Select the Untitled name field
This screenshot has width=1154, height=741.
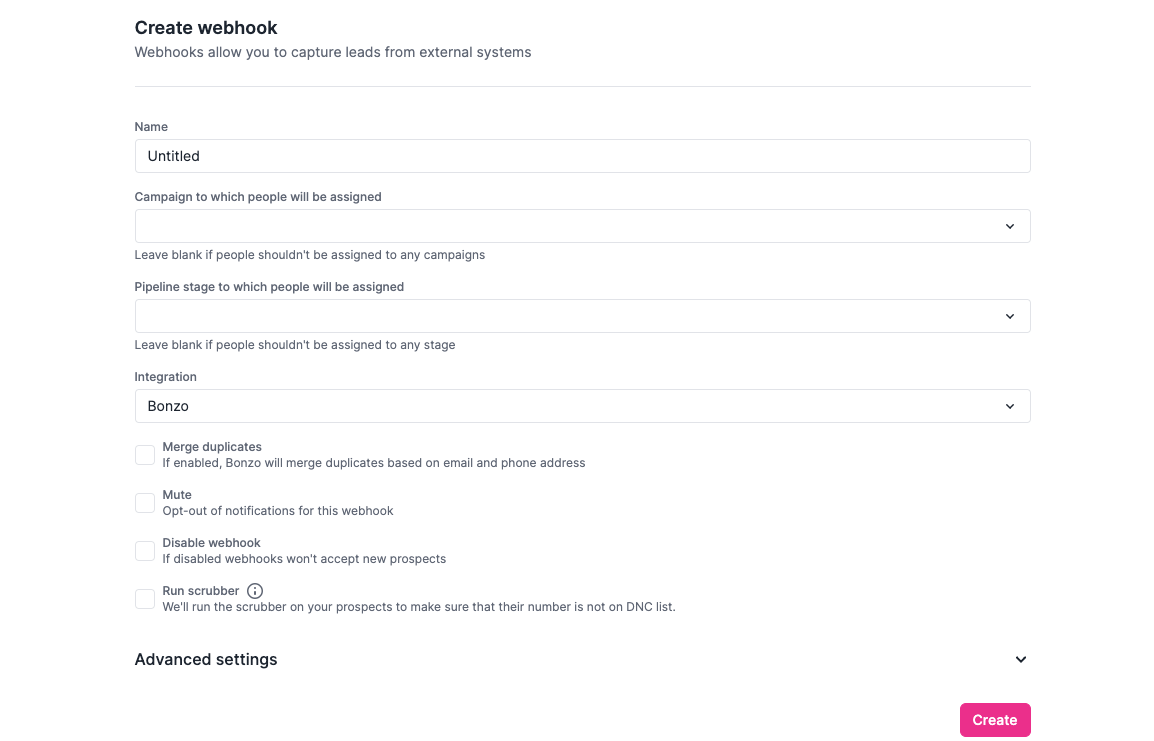pyautogui.click(x=582, y=156)
